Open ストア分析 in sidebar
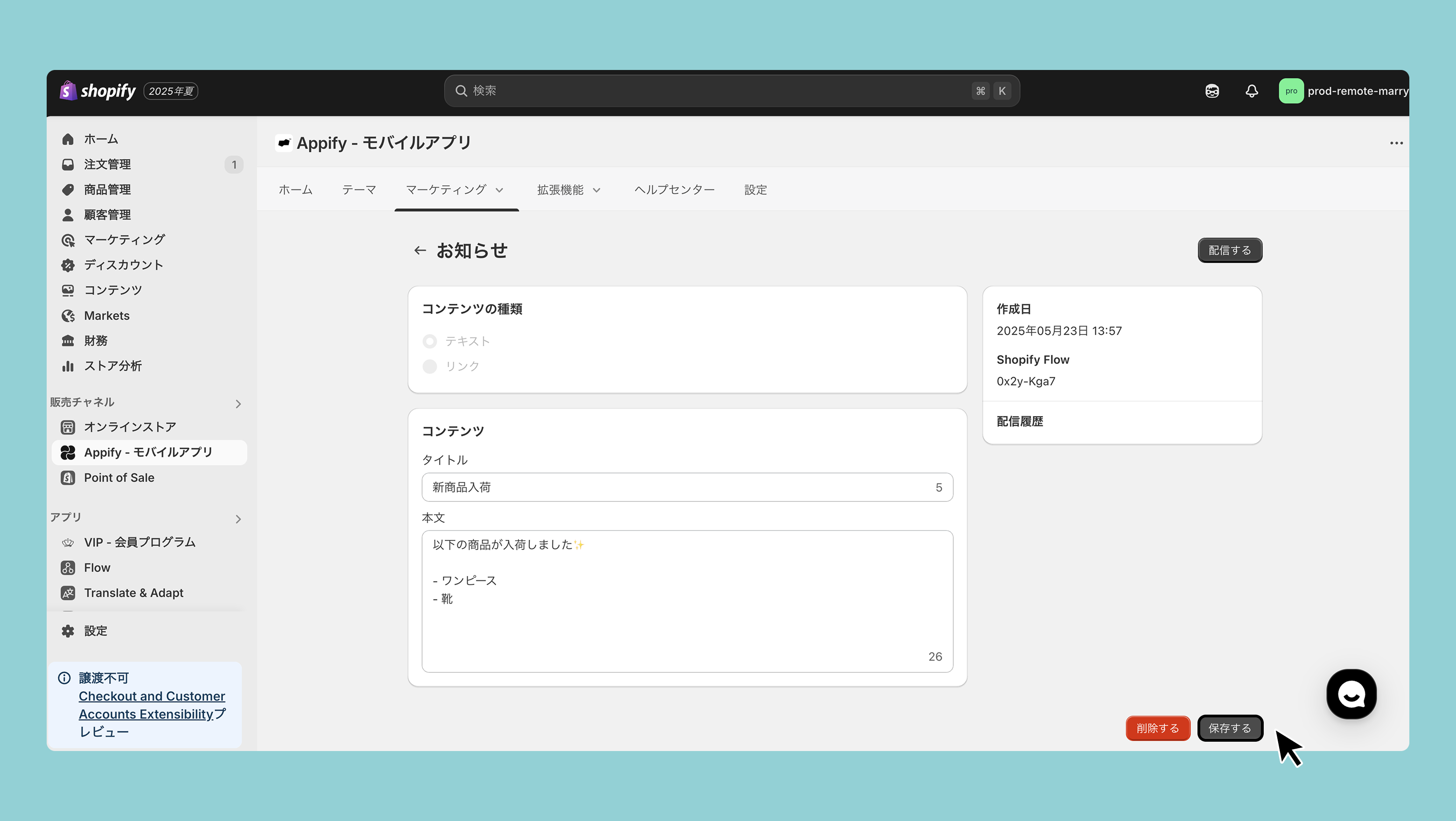The image size is (1456, 821). pos(112,366)
